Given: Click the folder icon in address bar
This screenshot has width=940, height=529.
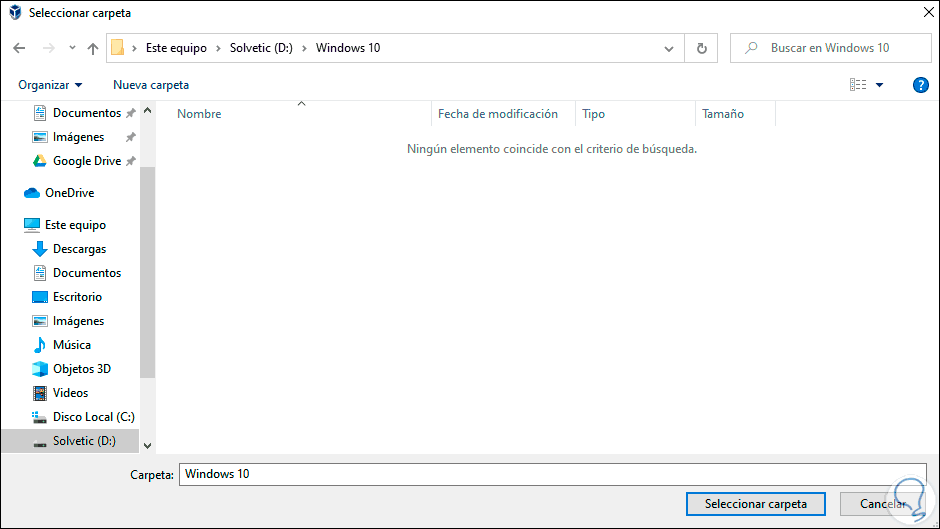Looking at the screenshot, I should click(x=118, y=47).
